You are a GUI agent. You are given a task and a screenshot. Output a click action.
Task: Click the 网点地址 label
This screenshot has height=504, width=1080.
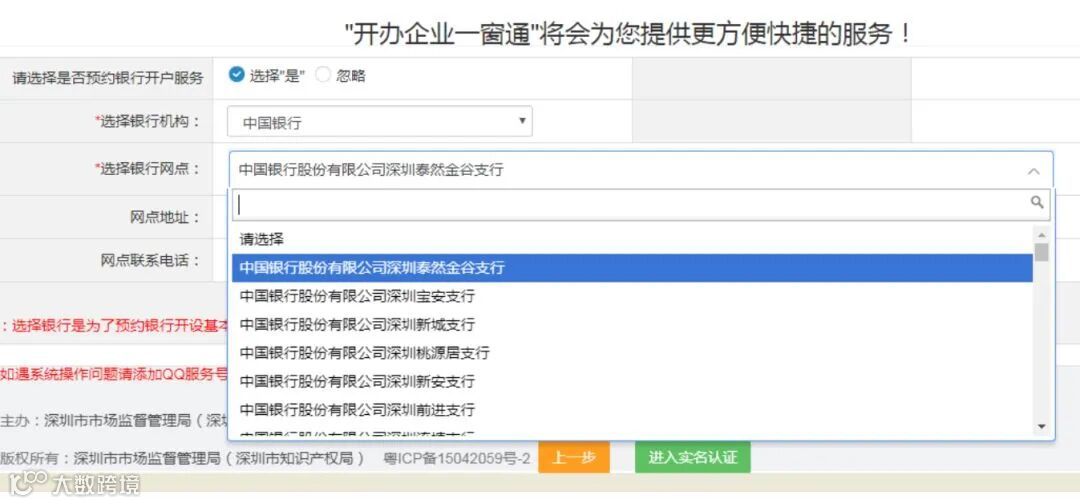(165, 218)
